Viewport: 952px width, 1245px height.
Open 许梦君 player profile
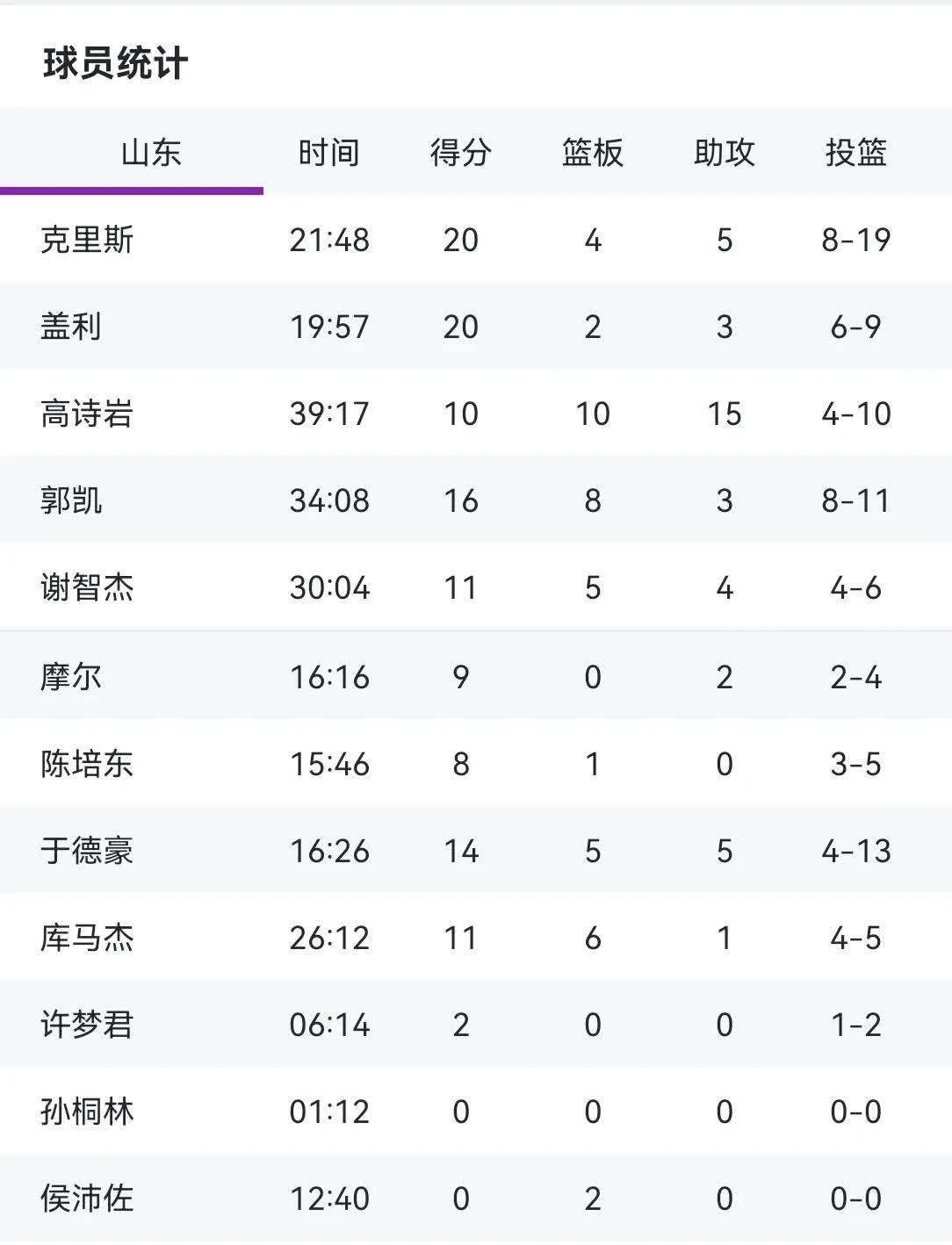87,1025
